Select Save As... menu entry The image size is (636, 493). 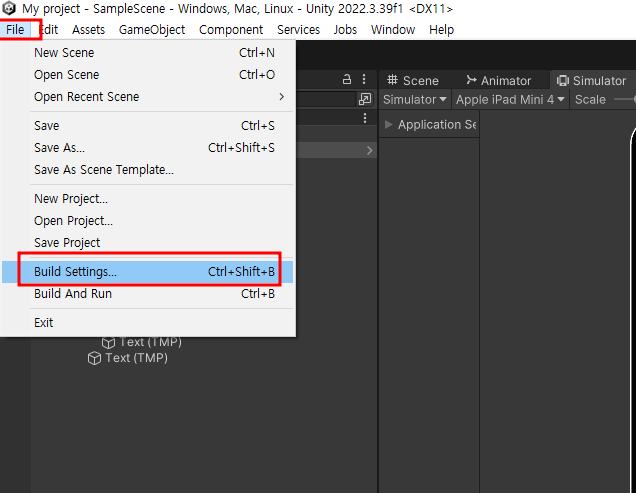[x=148, y=148]
